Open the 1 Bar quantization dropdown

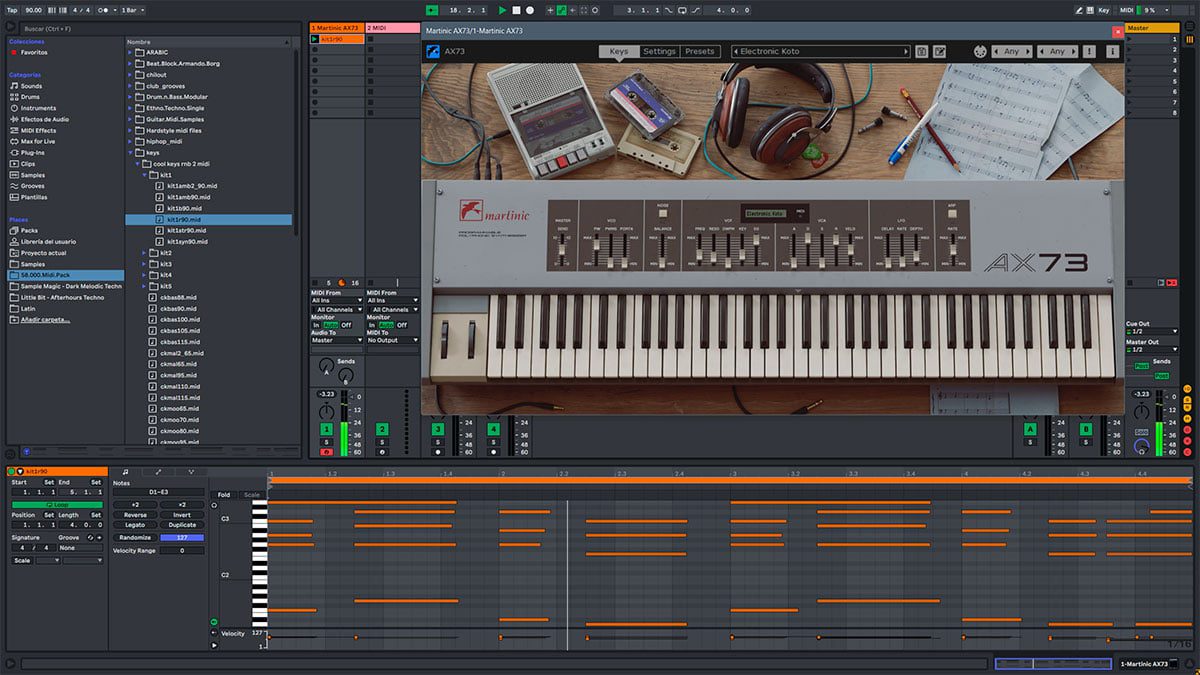click(x=131, y=10)
